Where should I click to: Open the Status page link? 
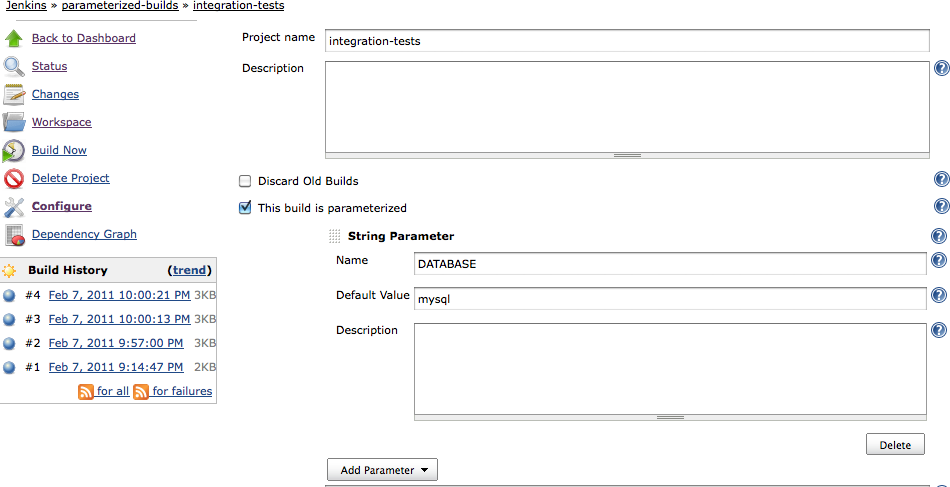pyautogui.click(x=50, y=66)
